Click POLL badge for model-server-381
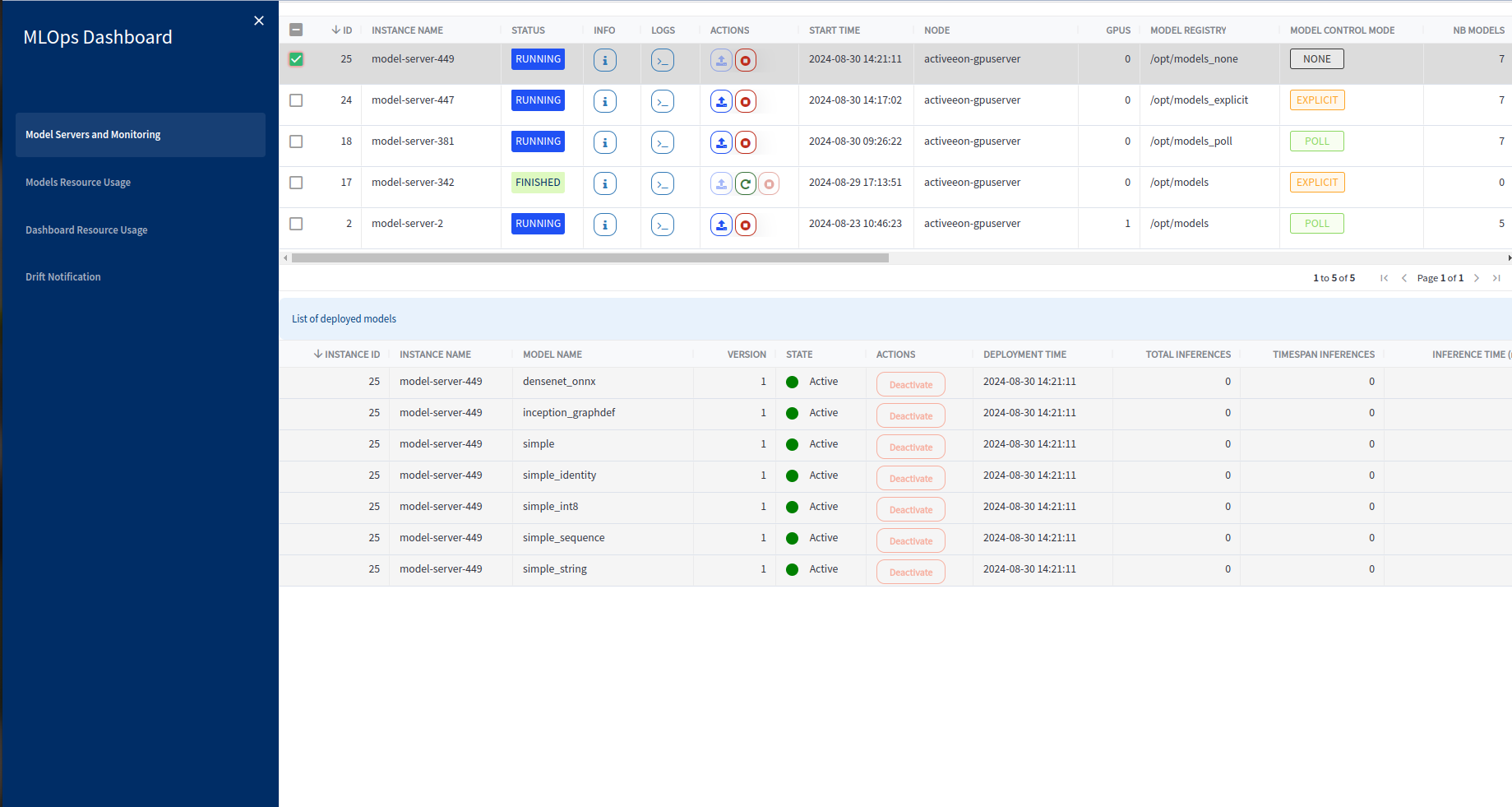Screen dimensions: 1512x807 click(x=1317, y=141)
